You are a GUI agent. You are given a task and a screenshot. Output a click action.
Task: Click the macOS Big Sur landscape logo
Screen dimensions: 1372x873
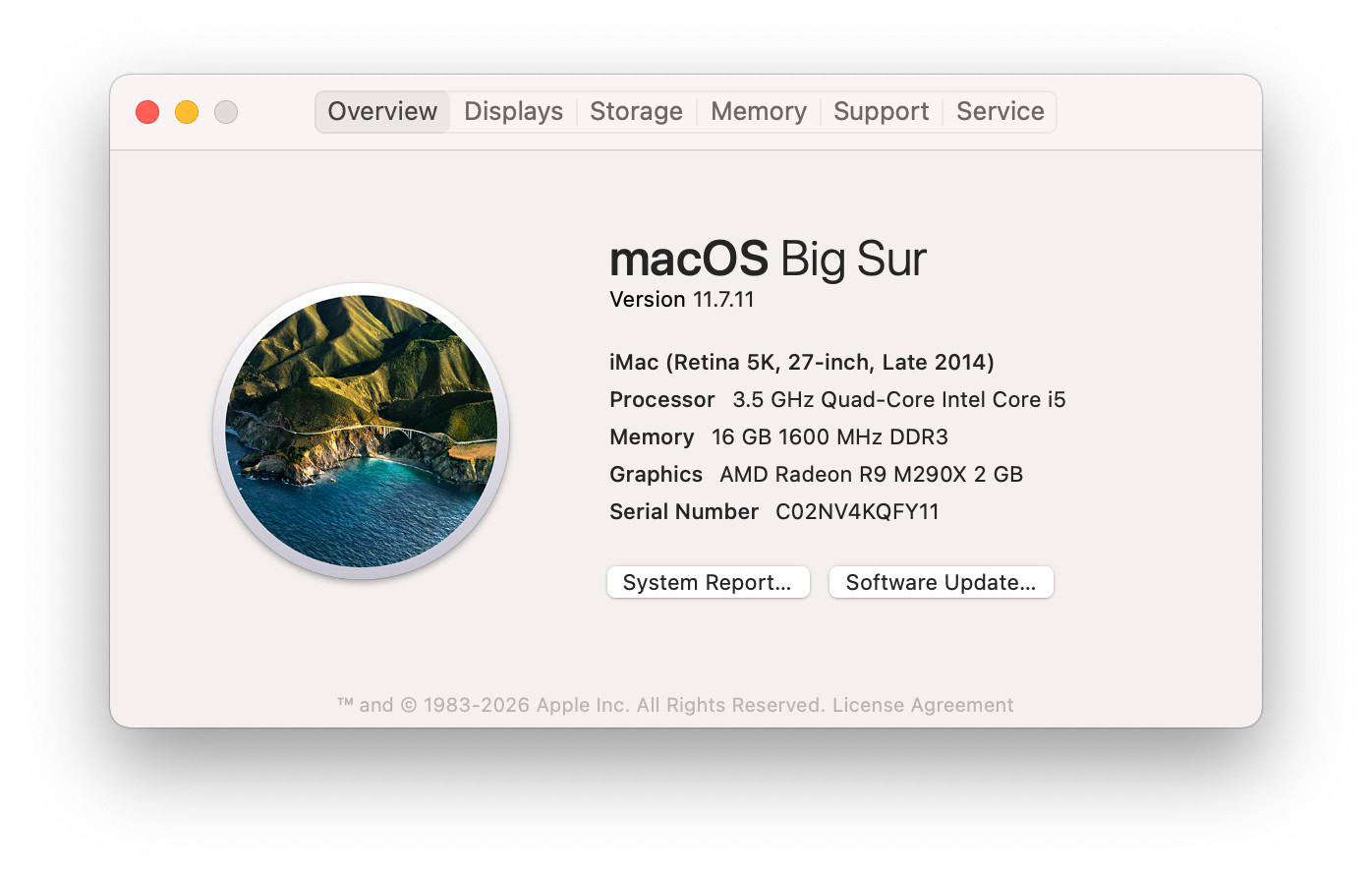[361, 431]
